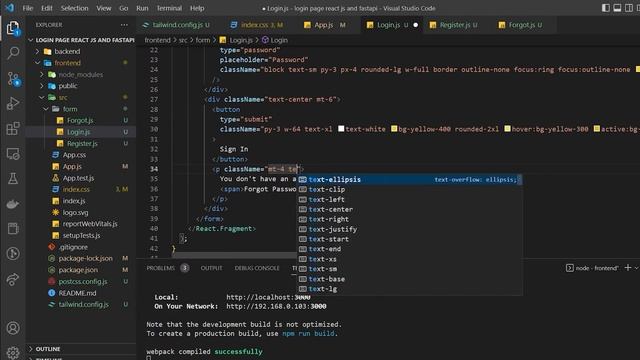The height and width of the screenshot is (360, 640).
Task: Expand the public folder
Action: point(68,86)
